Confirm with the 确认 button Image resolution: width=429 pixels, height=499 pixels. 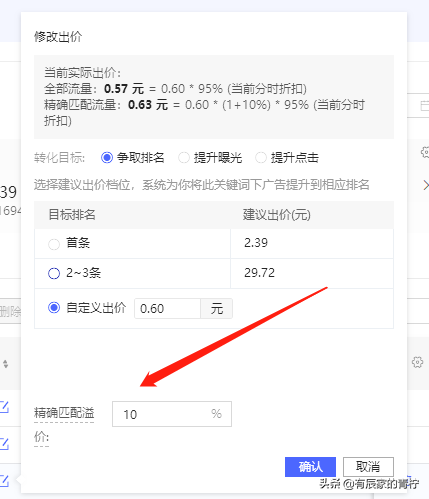310,467
